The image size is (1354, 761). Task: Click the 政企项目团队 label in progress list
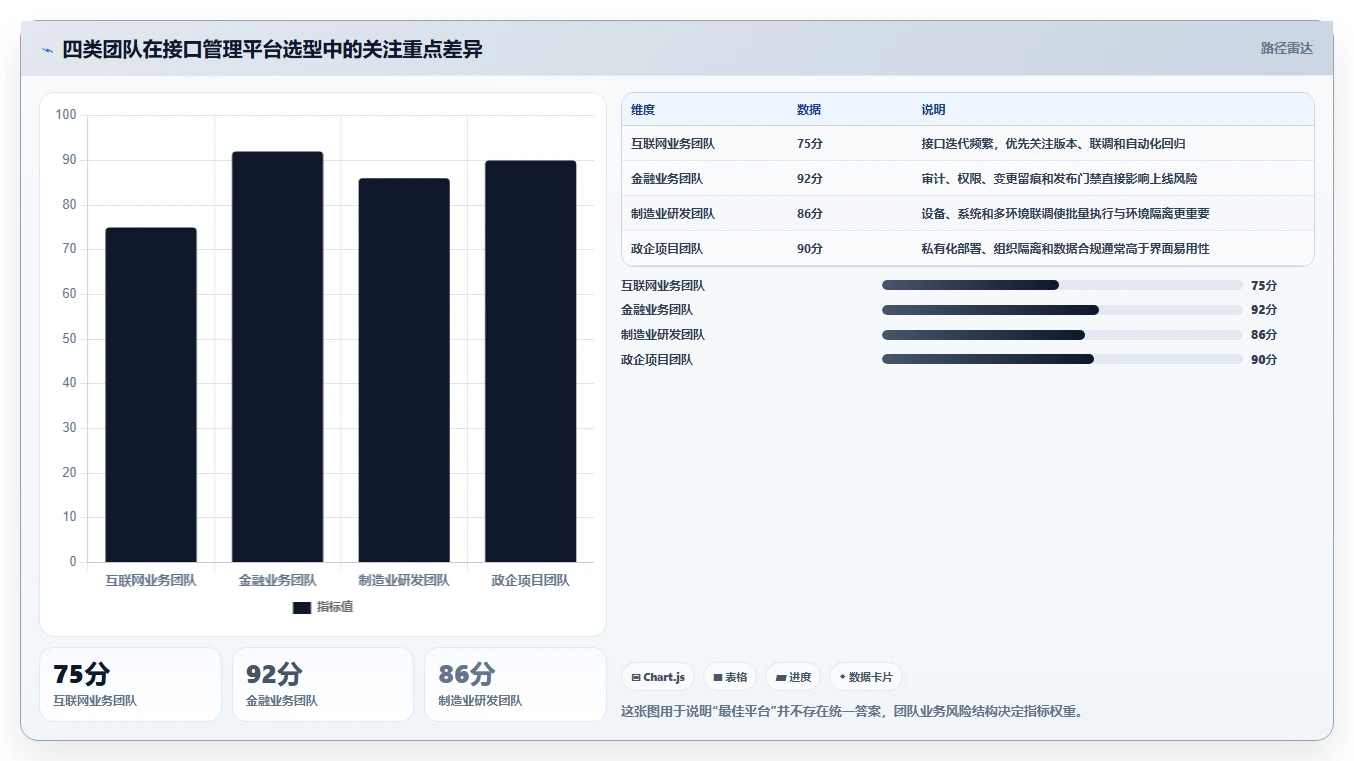(657, 359)
